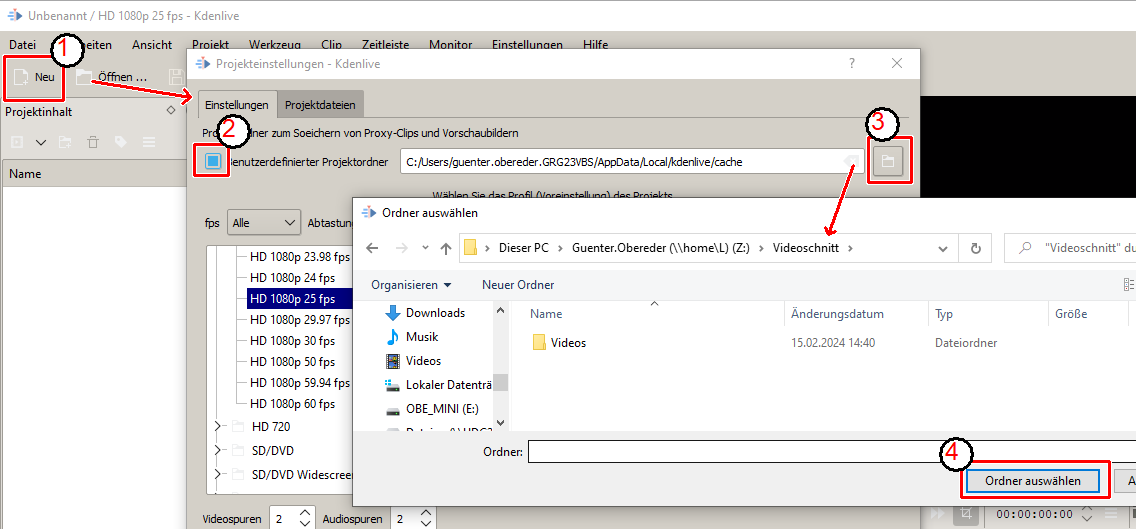The width and height of the screenshot is (1136, 529).
Task: Open the Werkzeug menu
Action: click(275, 45)
